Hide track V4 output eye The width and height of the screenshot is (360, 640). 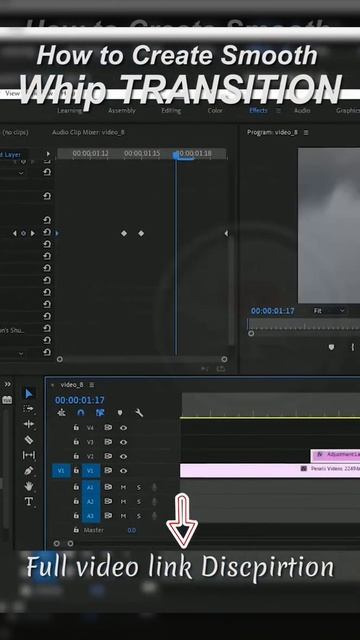click(x=123, y=428)
